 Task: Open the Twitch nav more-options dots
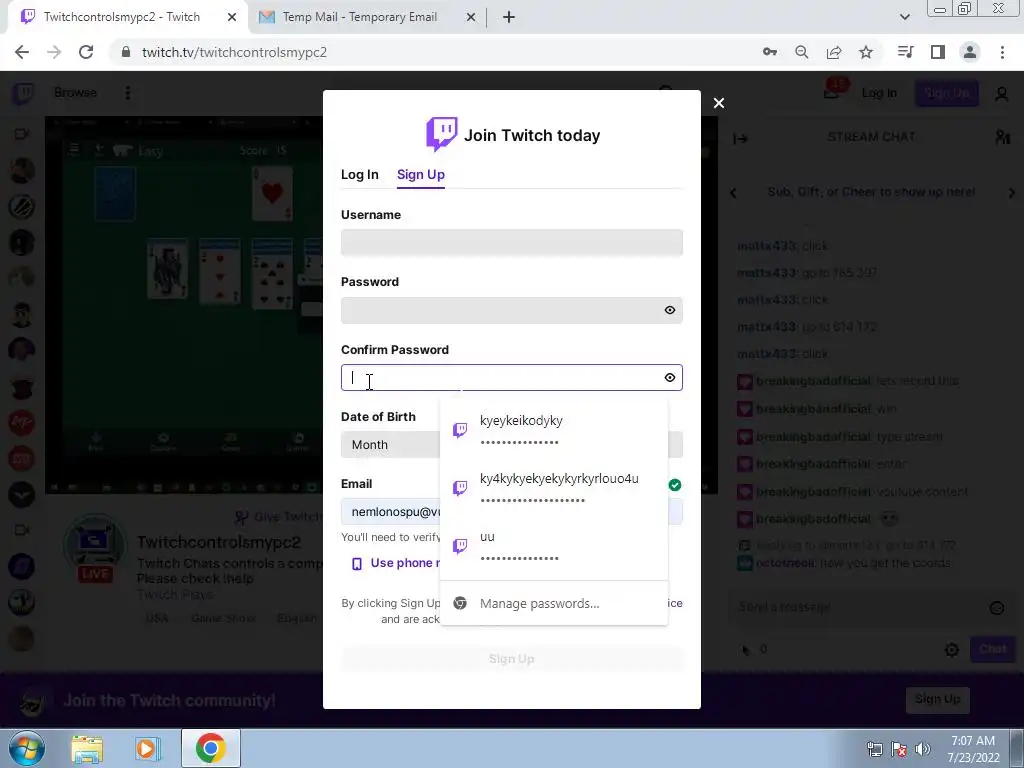click(127, 93)
